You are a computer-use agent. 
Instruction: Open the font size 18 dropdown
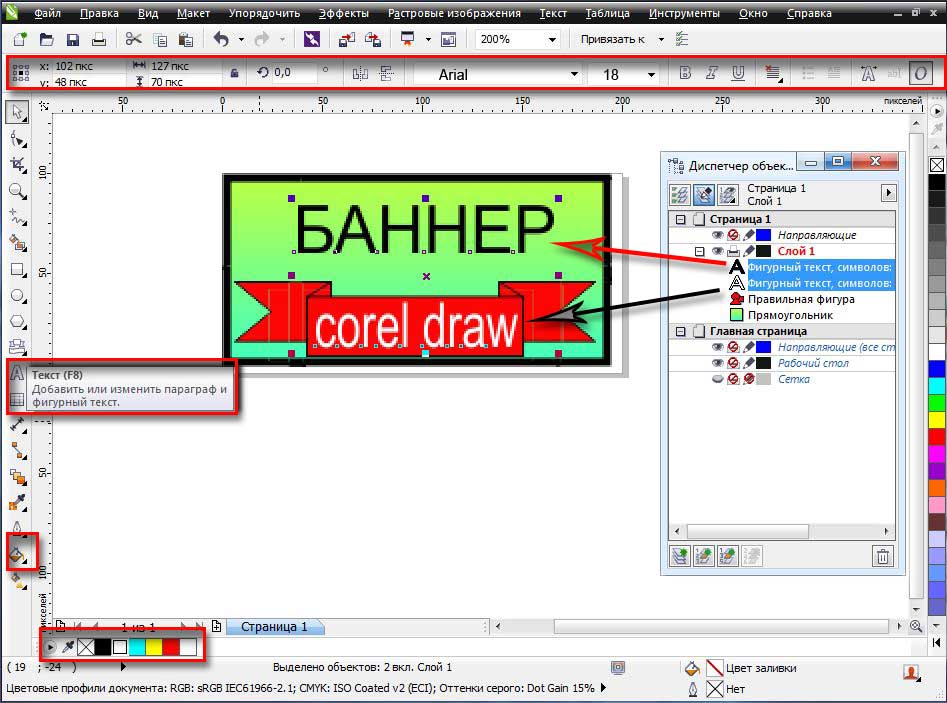tap(651, 74)
